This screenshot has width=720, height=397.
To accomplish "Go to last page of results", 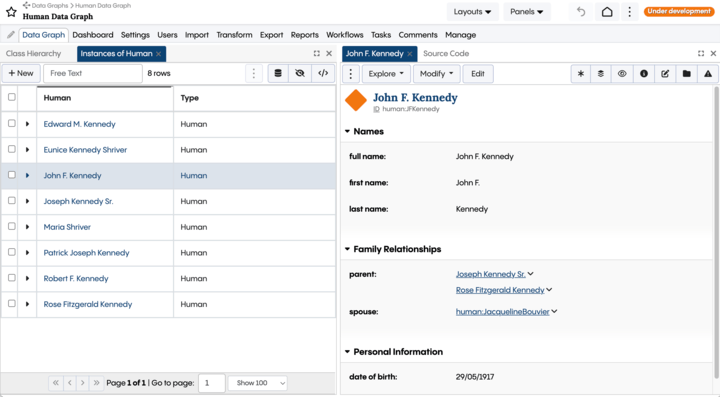I will click(x=96, y=383).
